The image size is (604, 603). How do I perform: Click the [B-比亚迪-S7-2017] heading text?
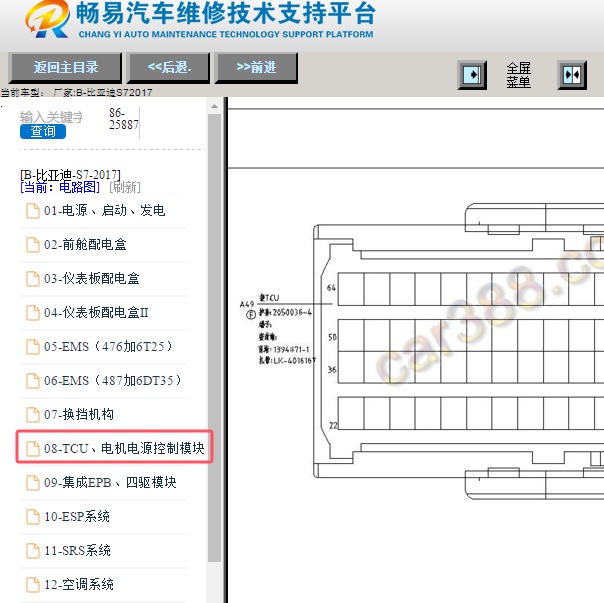(70, 175)
